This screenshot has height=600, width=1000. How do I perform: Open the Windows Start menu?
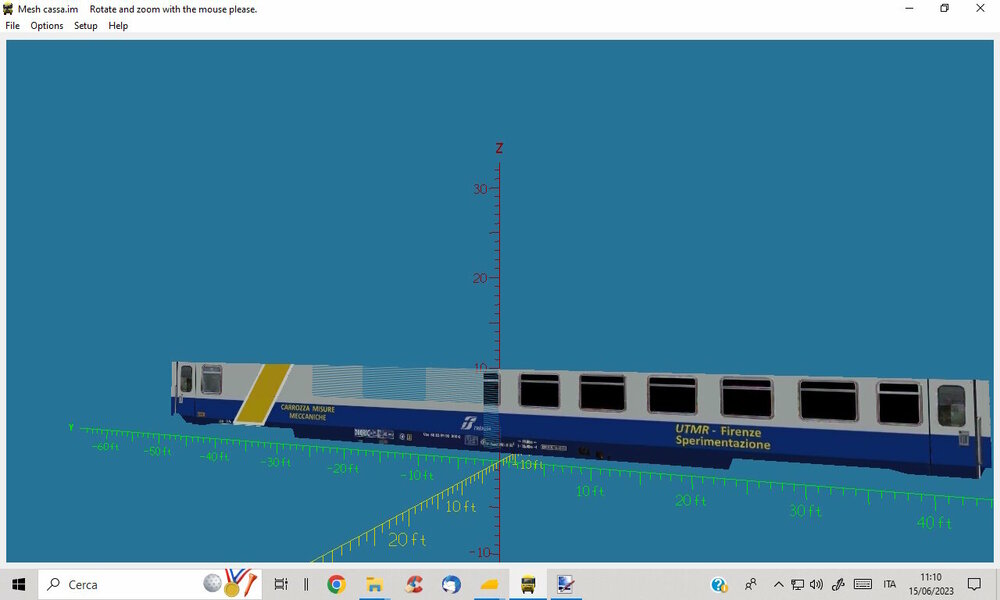coord(18,584)
